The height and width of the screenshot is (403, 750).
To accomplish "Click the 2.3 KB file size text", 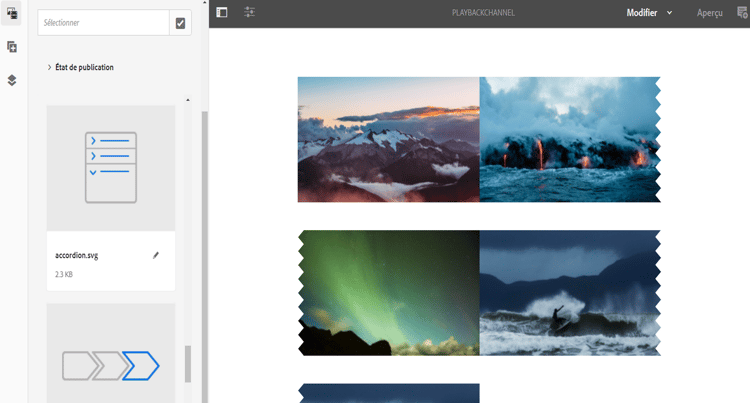I will (64, 274).
